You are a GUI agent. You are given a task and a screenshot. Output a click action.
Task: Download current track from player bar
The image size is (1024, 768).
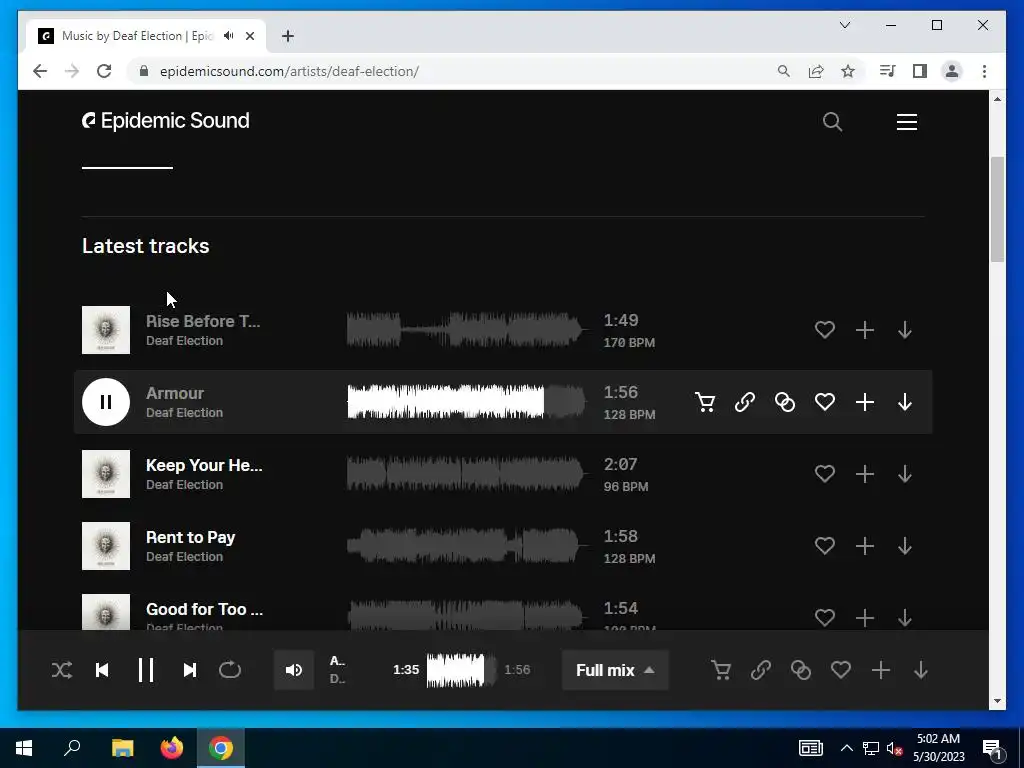pyautogui.click(x=921, y=670)
